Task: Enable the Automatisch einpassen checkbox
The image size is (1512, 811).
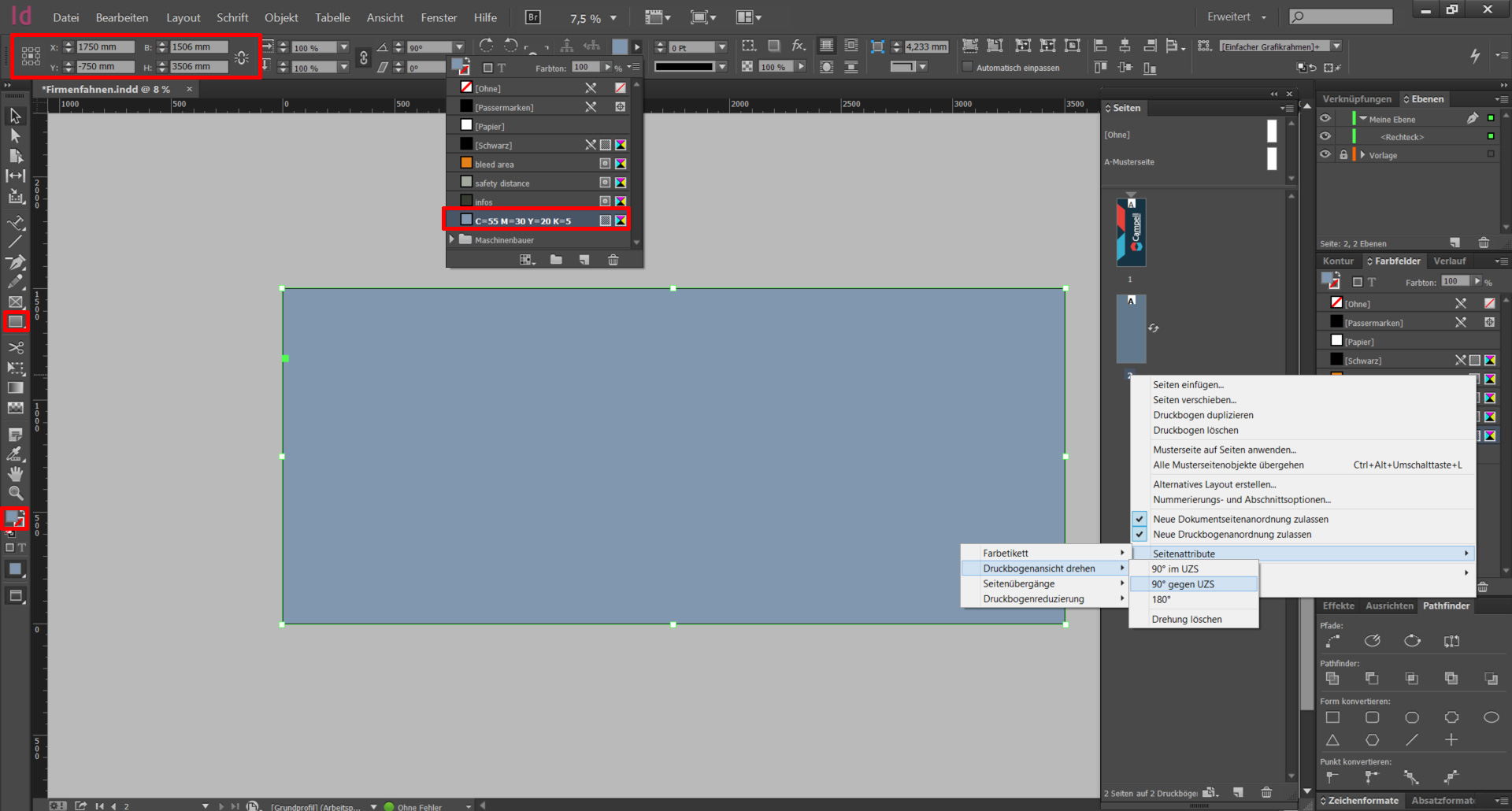Action: tap(968, 68)
